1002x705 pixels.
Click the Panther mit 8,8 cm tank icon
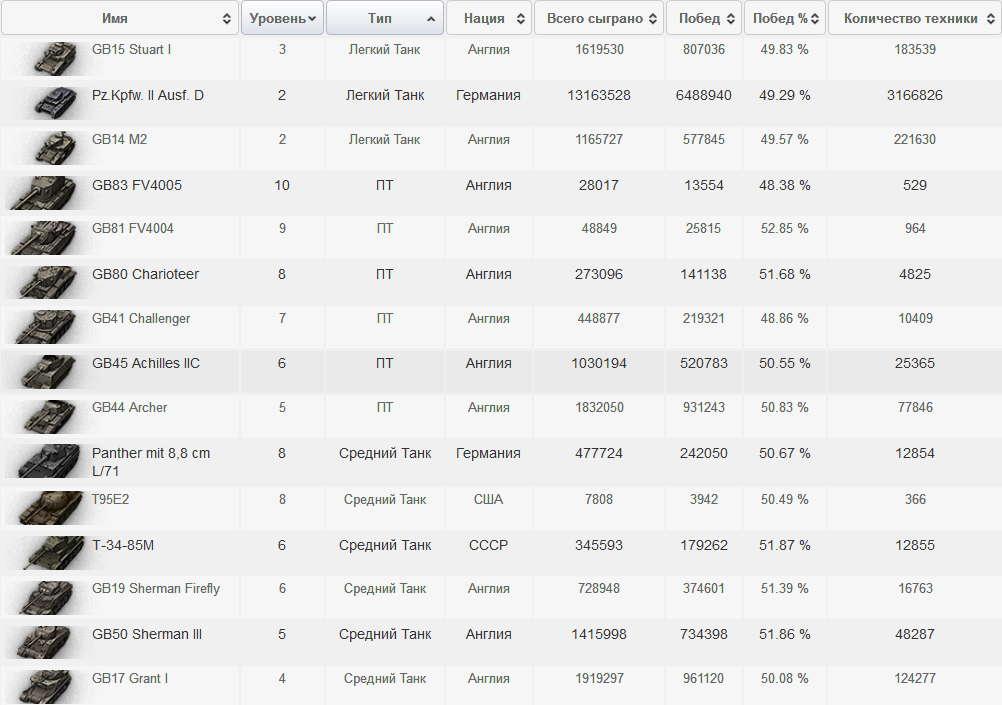click(45, 460)
